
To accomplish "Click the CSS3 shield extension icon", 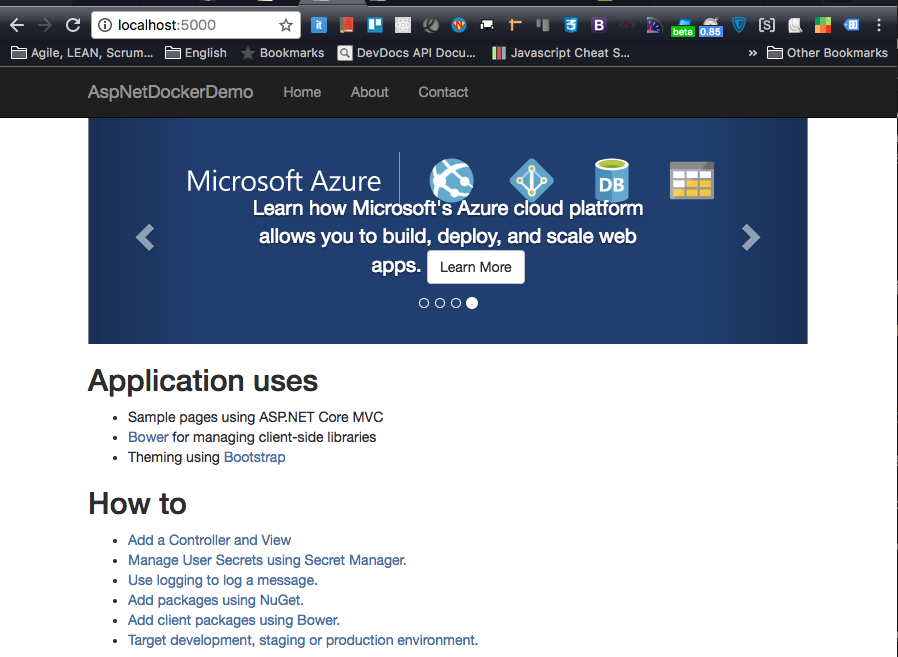I will tap(570, 25).
